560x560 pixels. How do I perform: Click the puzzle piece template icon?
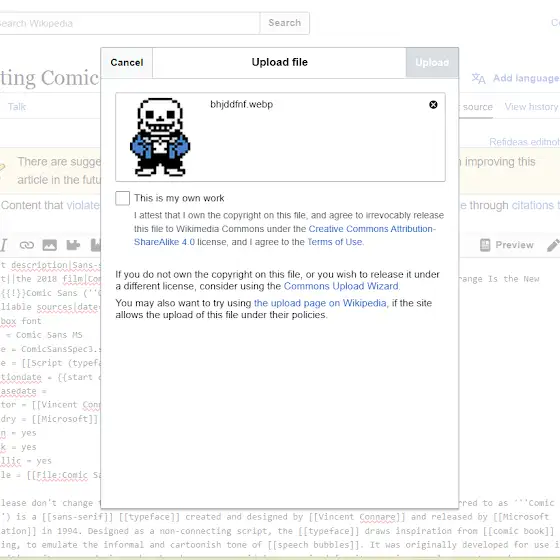pyautogui.click(x=73, y=245)
